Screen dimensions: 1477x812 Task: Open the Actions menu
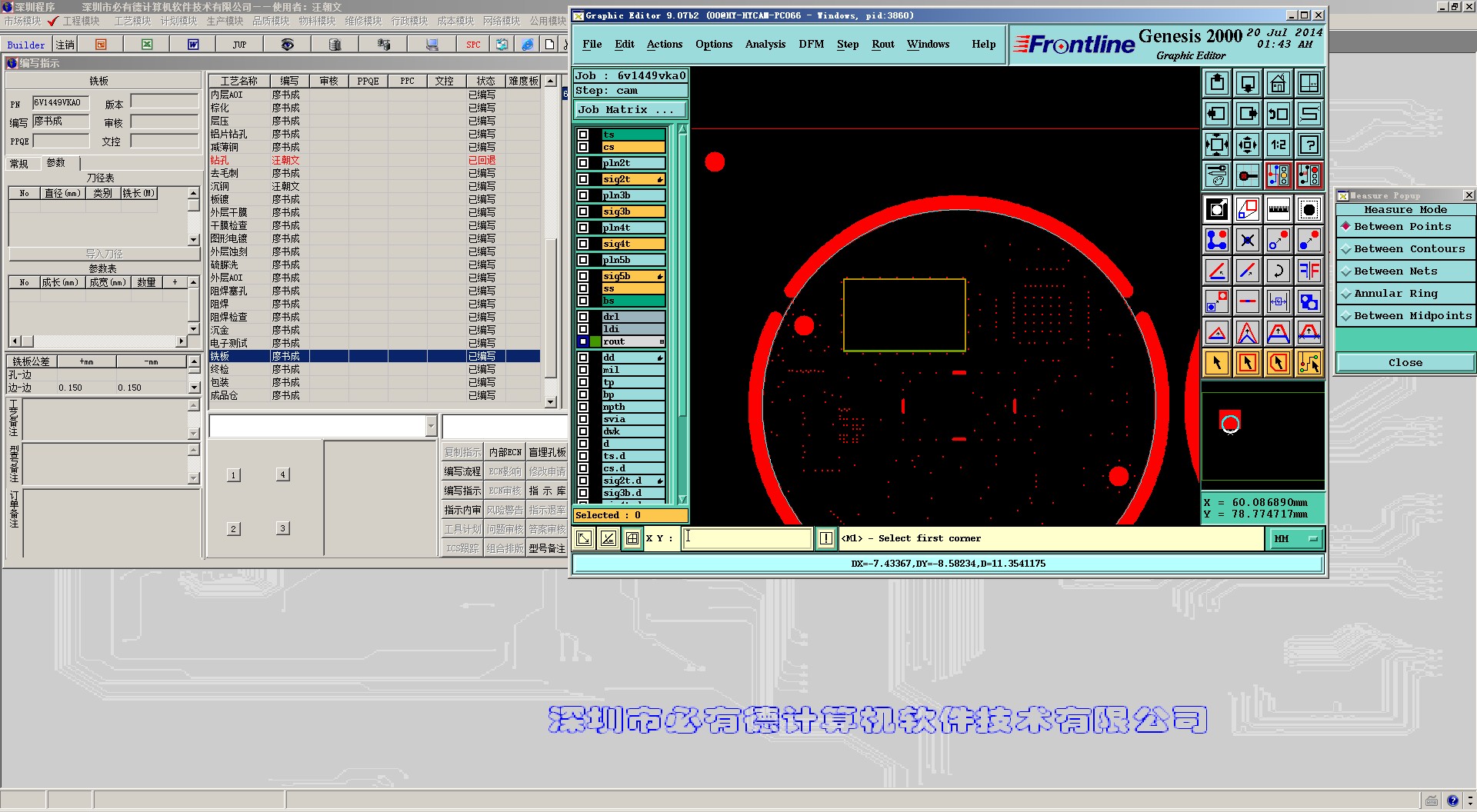click(x=665, y=45)
